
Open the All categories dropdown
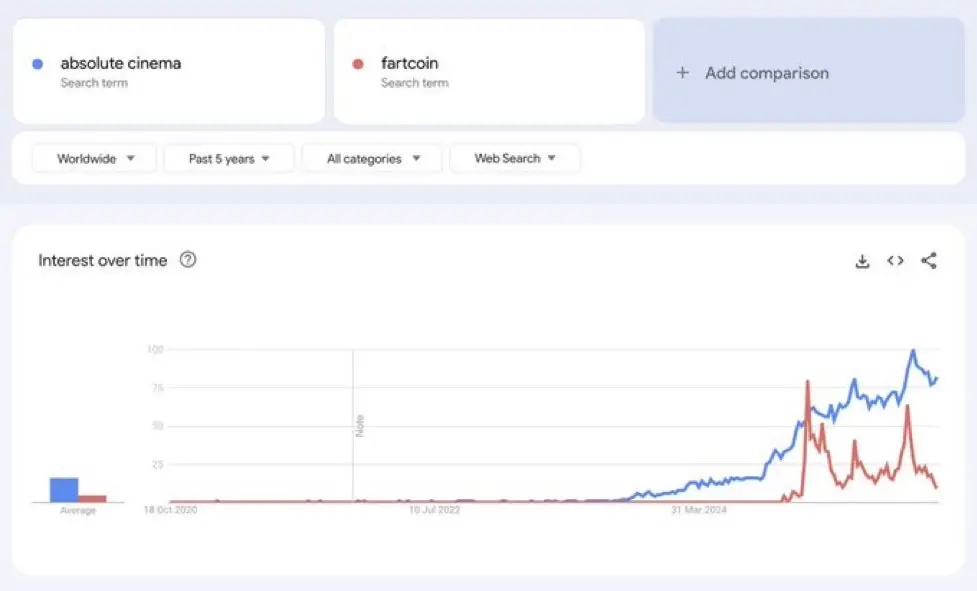click(x=372, y=159)
